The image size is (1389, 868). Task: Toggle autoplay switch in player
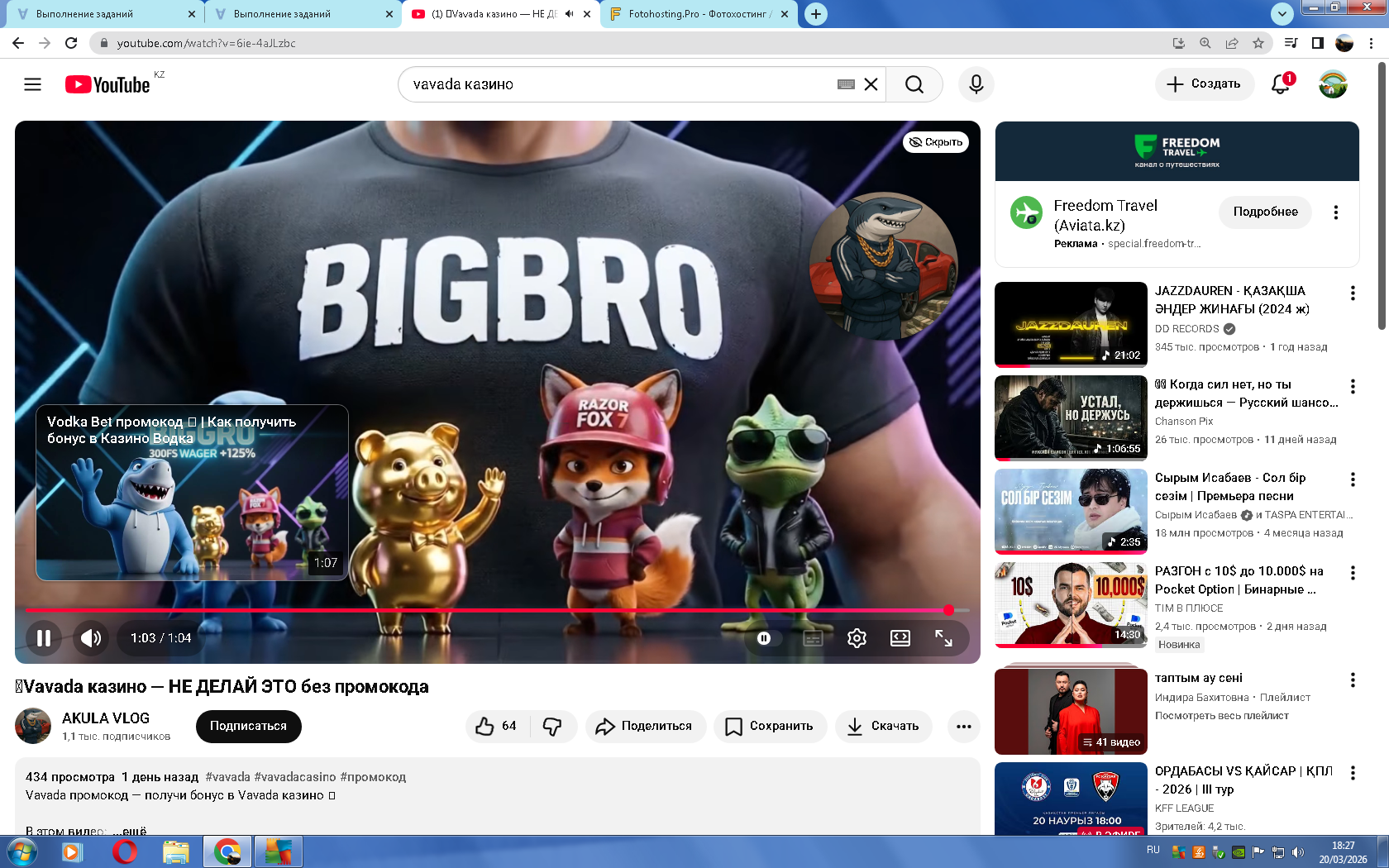pyautogui.click(x=766, y=638)
